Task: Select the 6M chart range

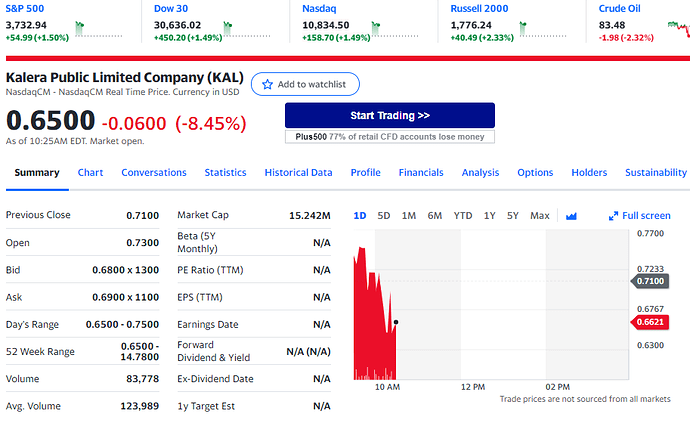Action: coord(435,216)
